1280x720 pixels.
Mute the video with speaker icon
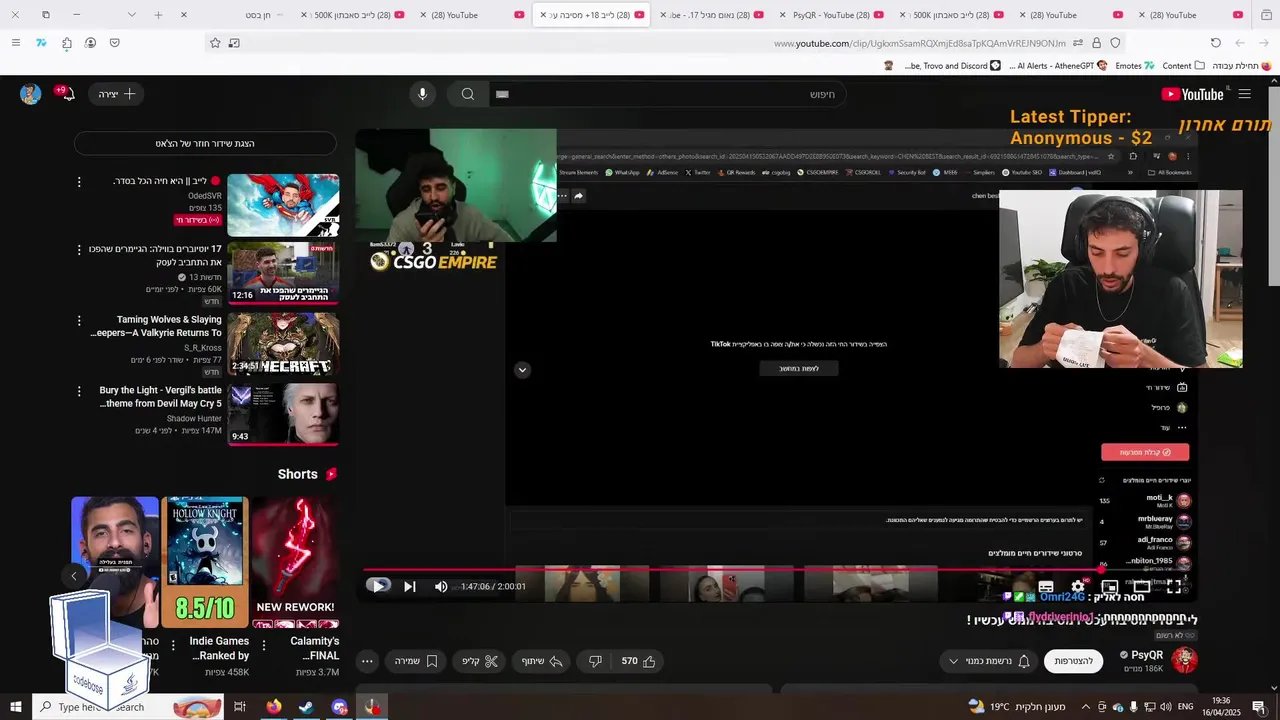(441, 586)
